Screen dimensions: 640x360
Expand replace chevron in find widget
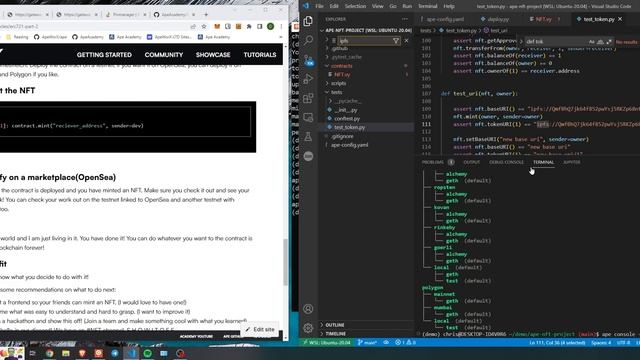pyautogui.click(x=521, y=42)
